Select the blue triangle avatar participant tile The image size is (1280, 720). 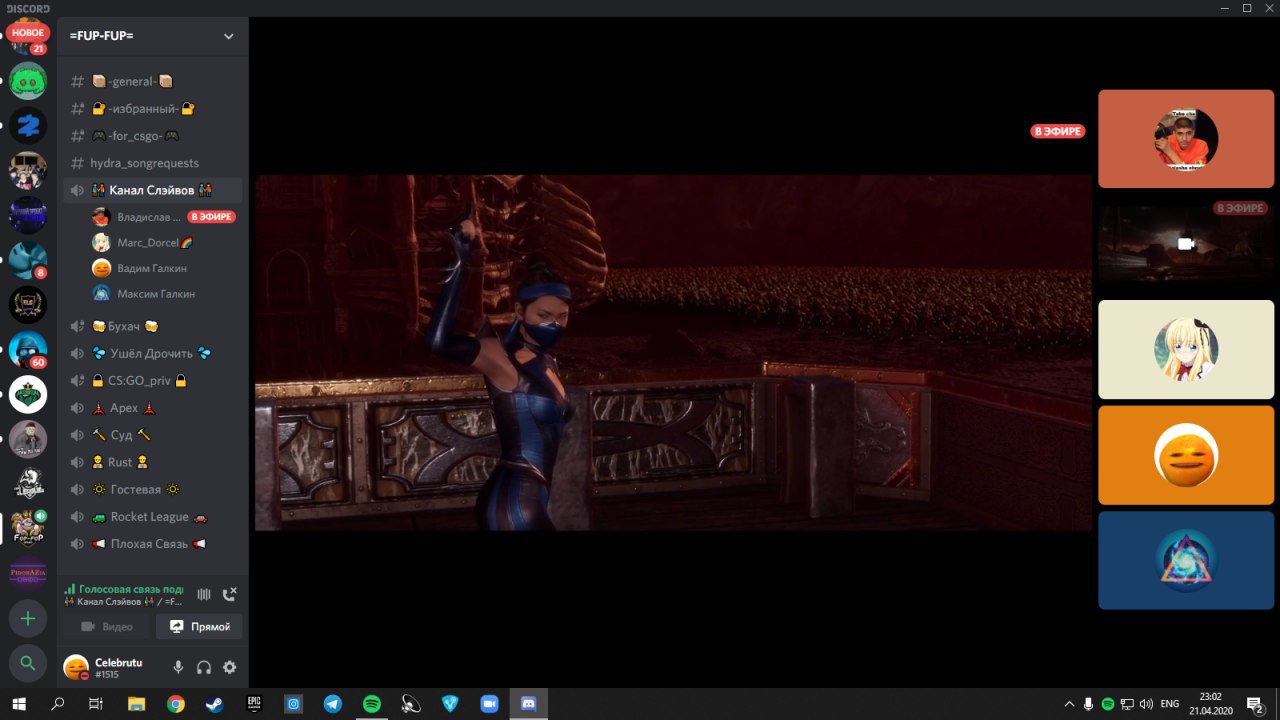[x=1186, y=560]
